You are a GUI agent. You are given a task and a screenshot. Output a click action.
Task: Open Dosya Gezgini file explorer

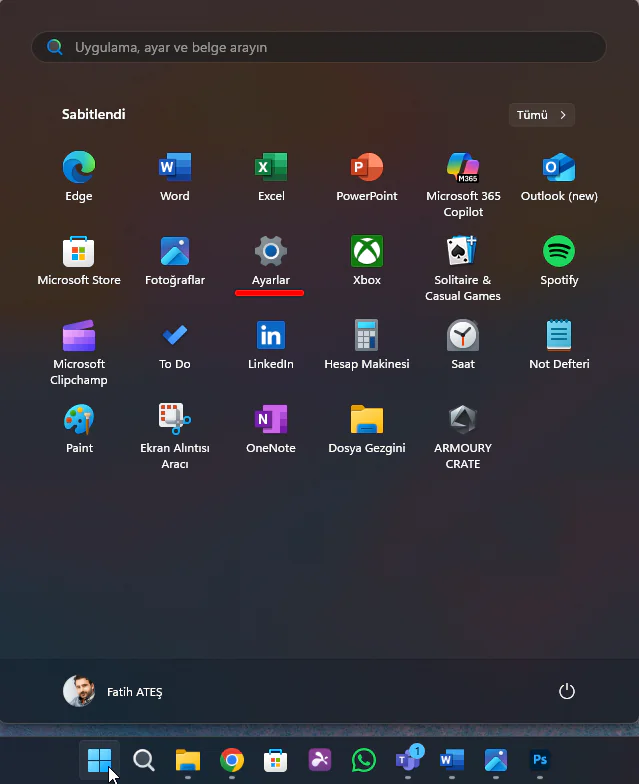click(x=366, y=429)
